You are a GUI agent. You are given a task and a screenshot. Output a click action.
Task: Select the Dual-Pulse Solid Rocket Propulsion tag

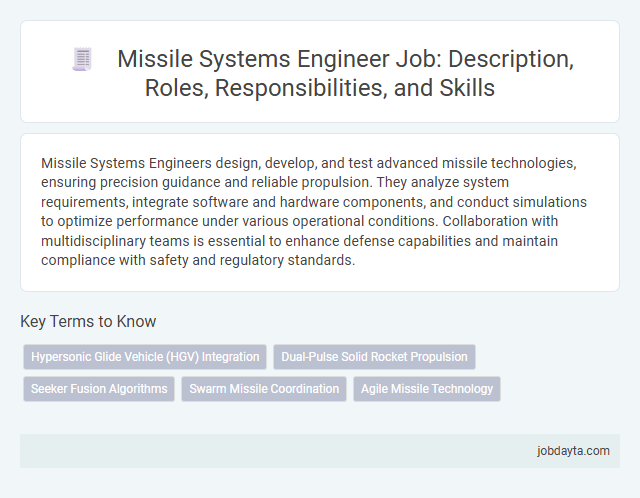374,357
